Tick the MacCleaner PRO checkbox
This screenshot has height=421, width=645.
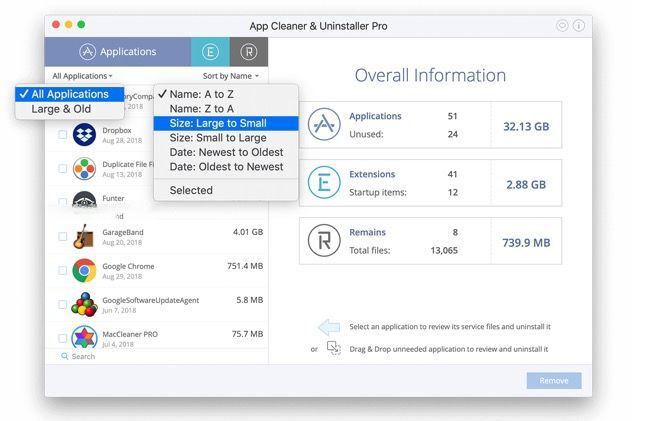(x=63, y=338)
